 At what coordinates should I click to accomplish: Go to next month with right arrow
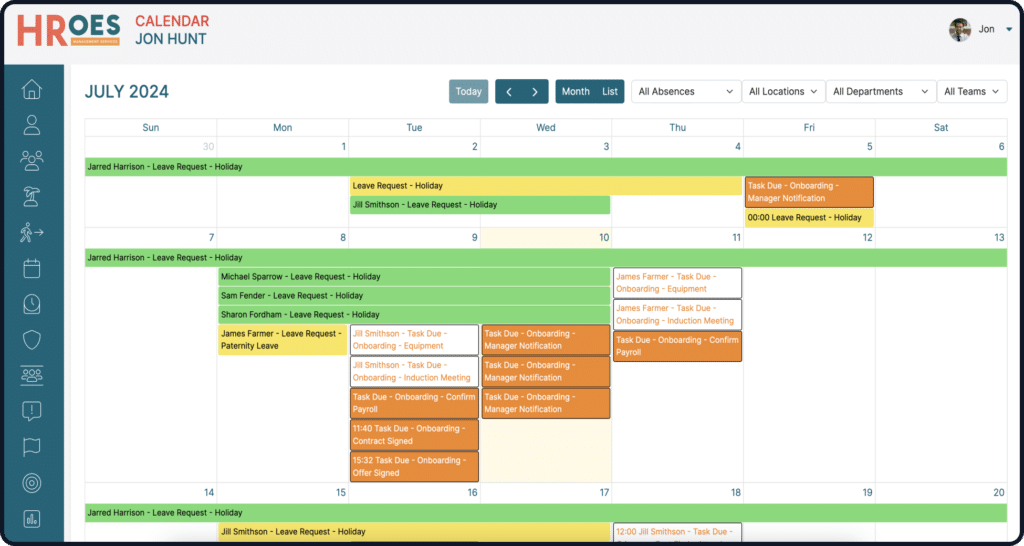pyautogui.click(x=535, y=92)
